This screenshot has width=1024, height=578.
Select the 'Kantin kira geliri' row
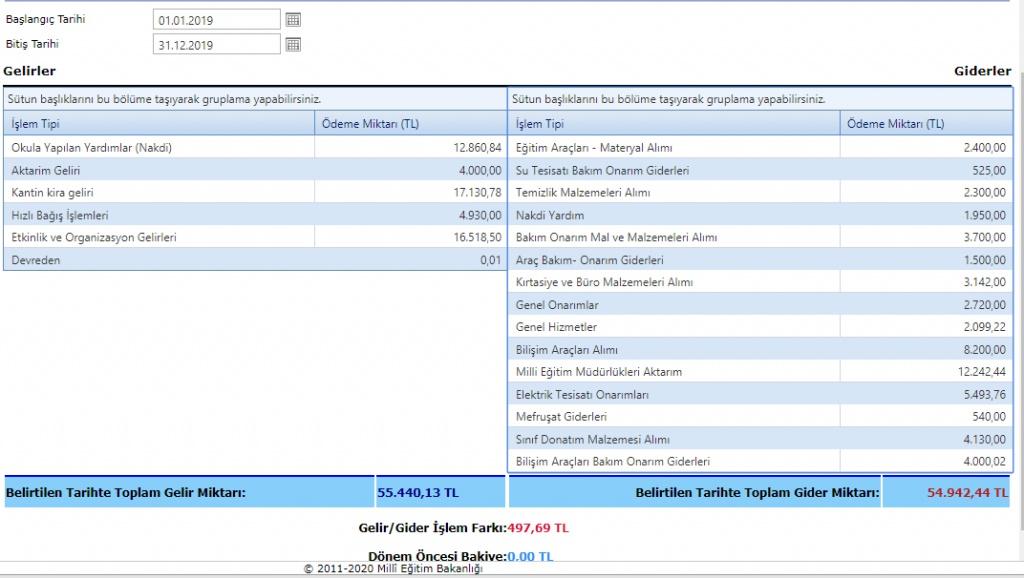(x=255, y=193)
